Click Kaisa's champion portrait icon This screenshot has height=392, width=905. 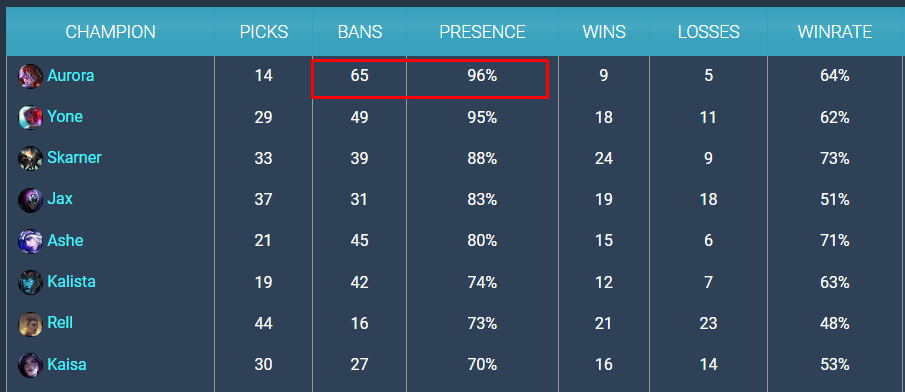point(30,365)
